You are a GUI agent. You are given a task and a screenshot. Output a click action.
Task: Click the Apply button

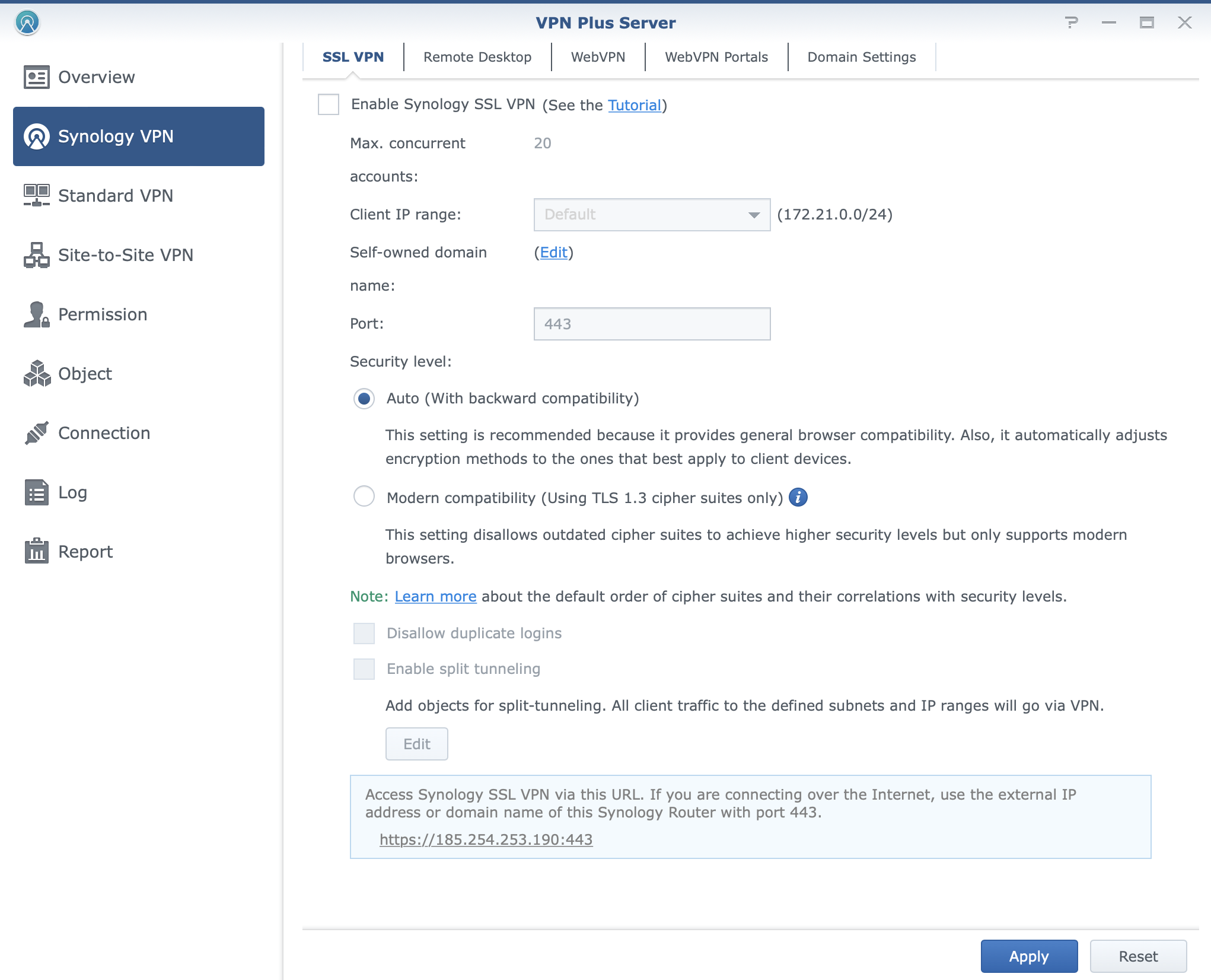point(1030,956)
